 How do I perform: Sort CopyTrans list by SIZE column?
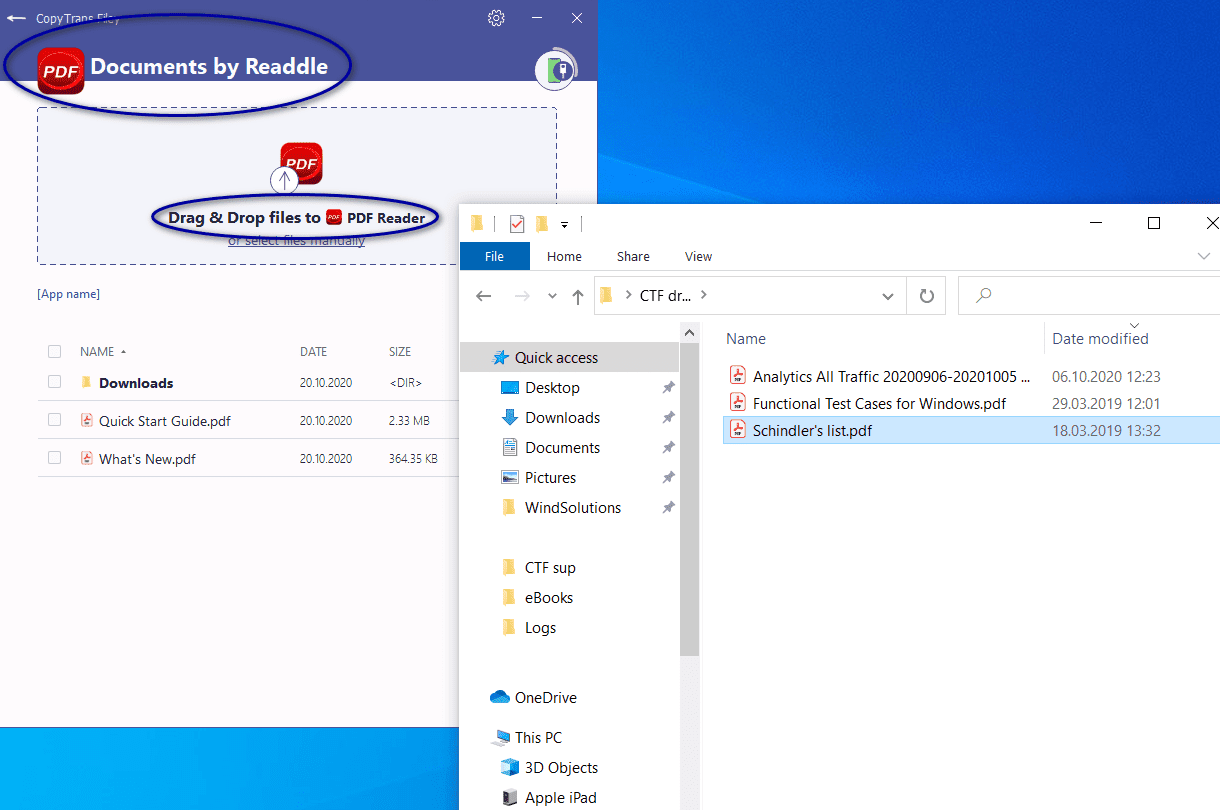(400, 352)
